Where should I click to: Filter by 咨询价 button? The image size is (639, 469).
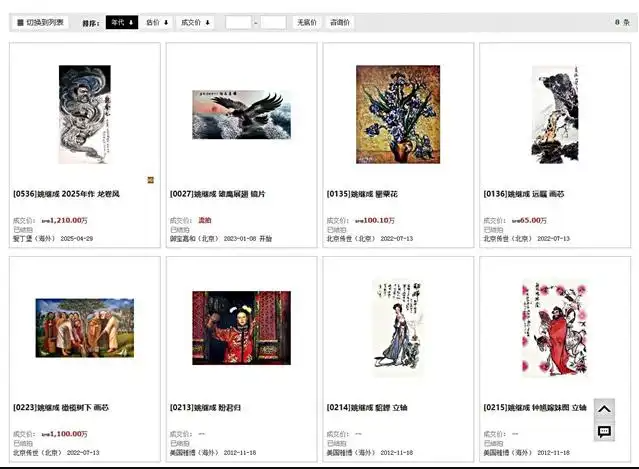[340, 22]
